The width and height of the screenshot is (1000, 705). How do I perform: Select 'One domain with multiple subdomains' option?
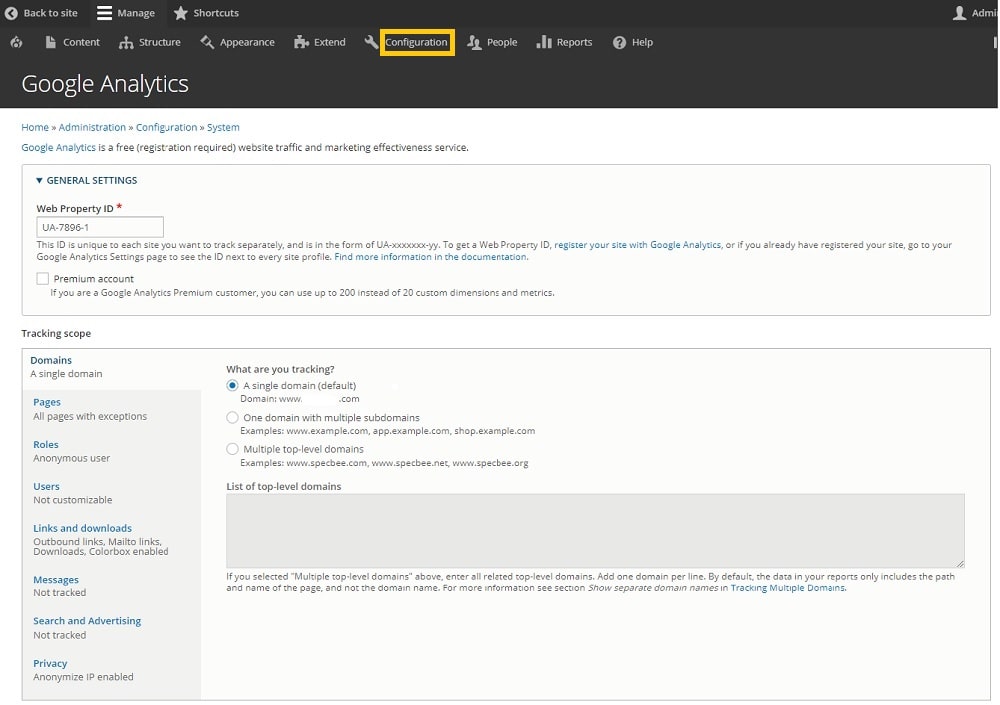point(233,417)
